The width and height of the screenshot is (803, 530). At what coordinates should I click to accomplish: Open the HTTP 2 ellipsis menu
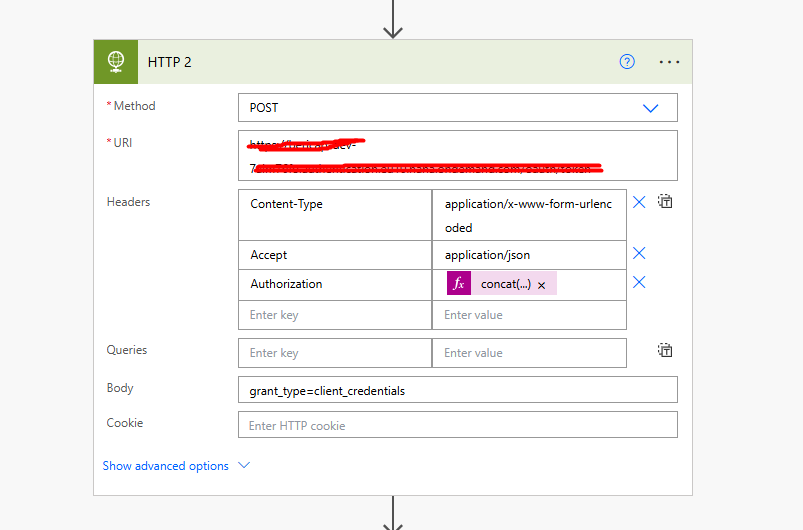tap(669, 62)
